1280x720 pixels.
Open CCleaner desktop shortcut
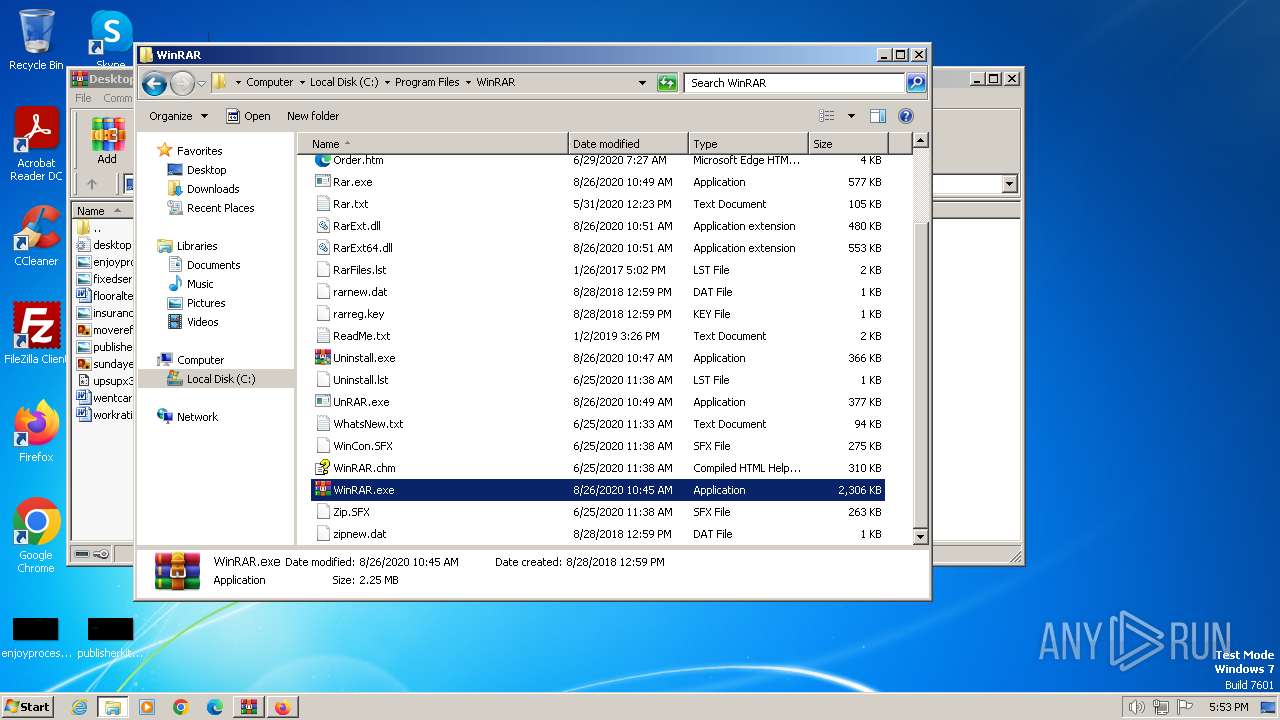pyautogui.click(x=36, y=236)
